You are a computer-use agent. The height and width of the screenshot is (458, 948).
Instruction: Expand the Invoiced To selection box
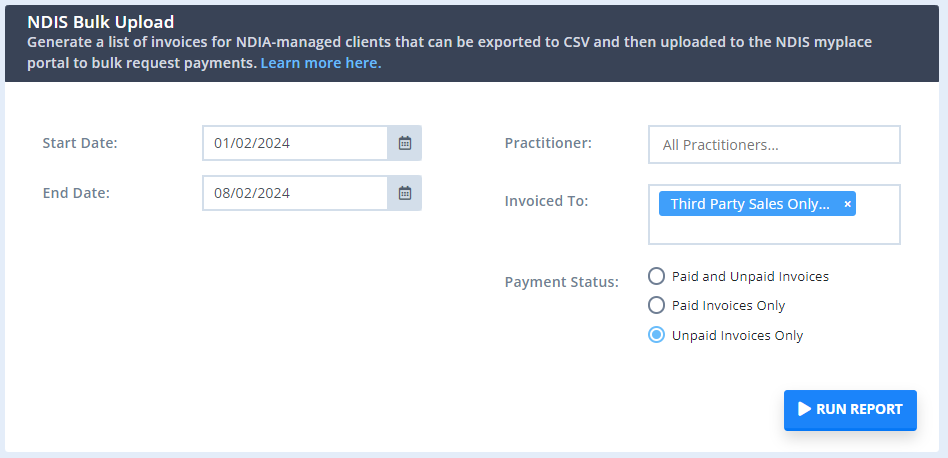tap(774, 230)
